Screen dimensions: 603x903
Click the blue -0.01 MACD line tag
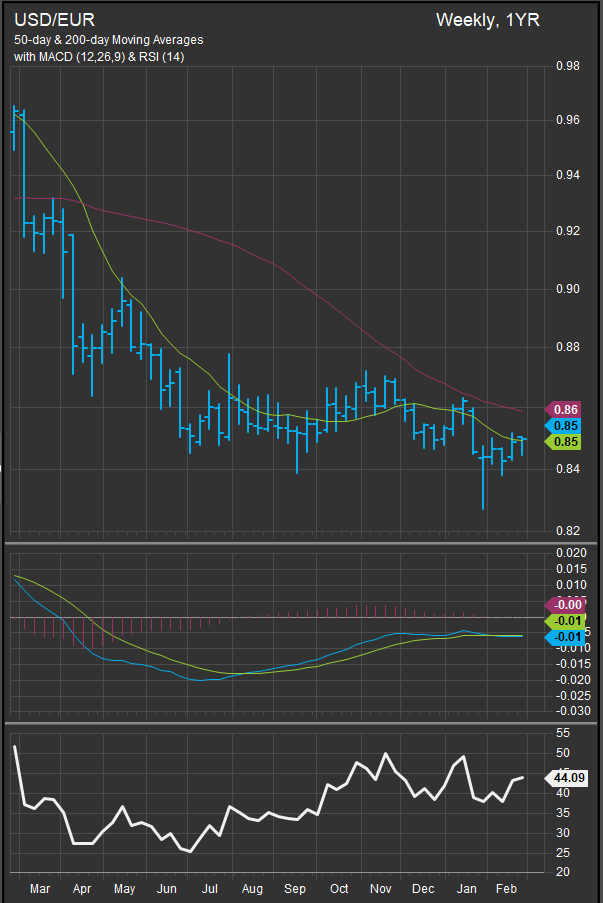click(x=565, y=637)
